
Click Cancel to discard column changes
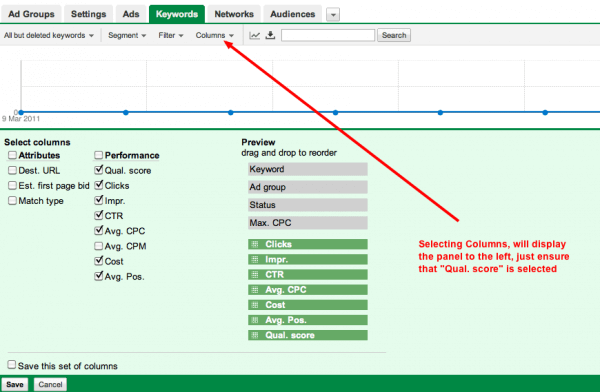click(x=50, y=384)
